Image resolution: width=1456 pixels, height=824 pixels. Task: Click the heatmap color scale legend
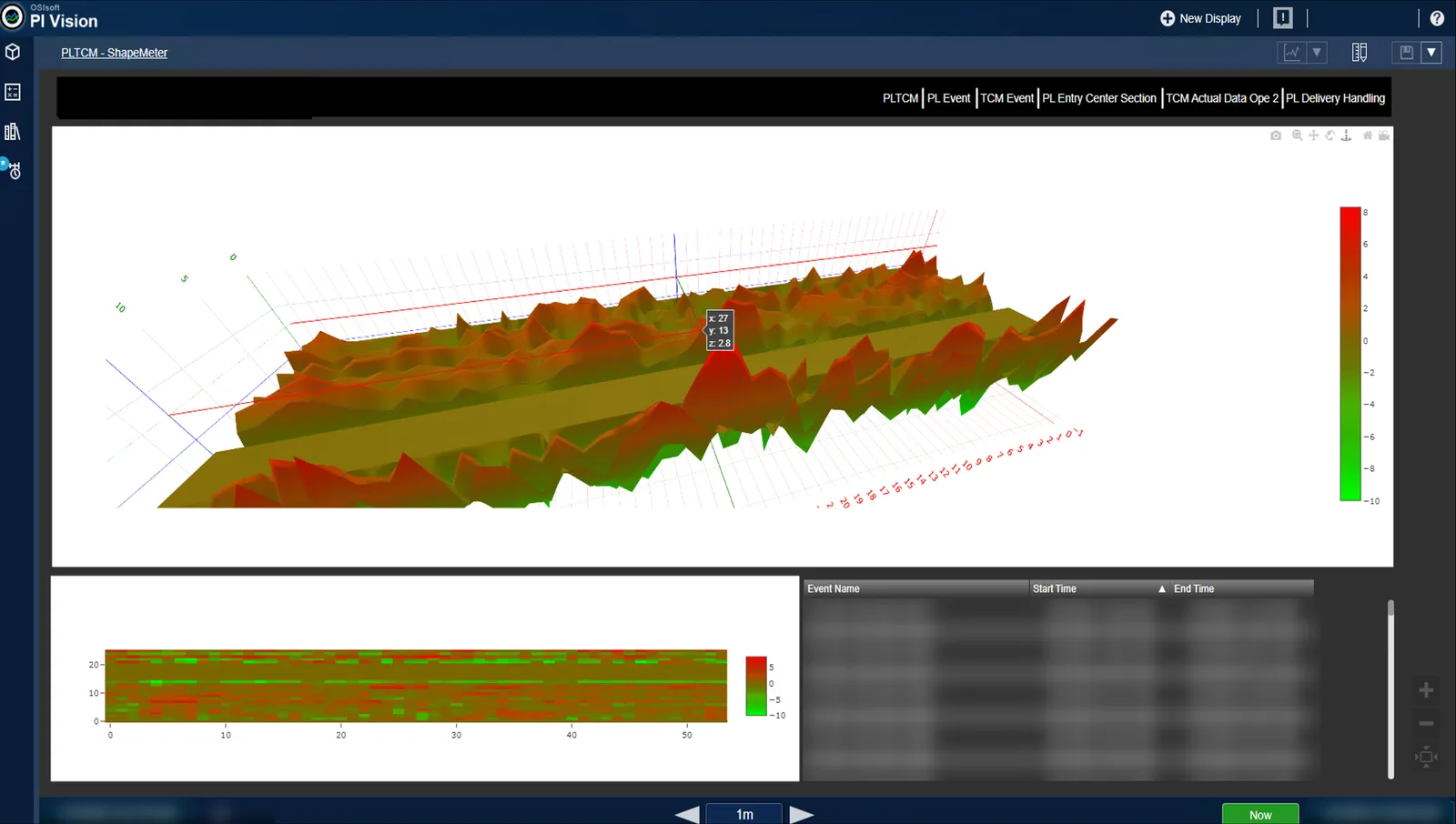tap(756, 686)
